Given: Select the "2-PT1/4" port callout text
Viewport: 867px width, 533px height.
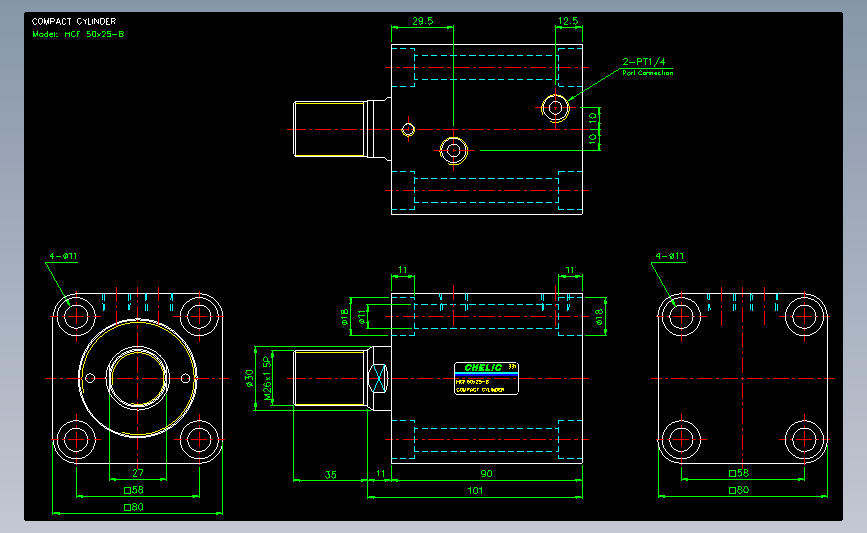Looking at the screenshot, I should coord(644,61).
